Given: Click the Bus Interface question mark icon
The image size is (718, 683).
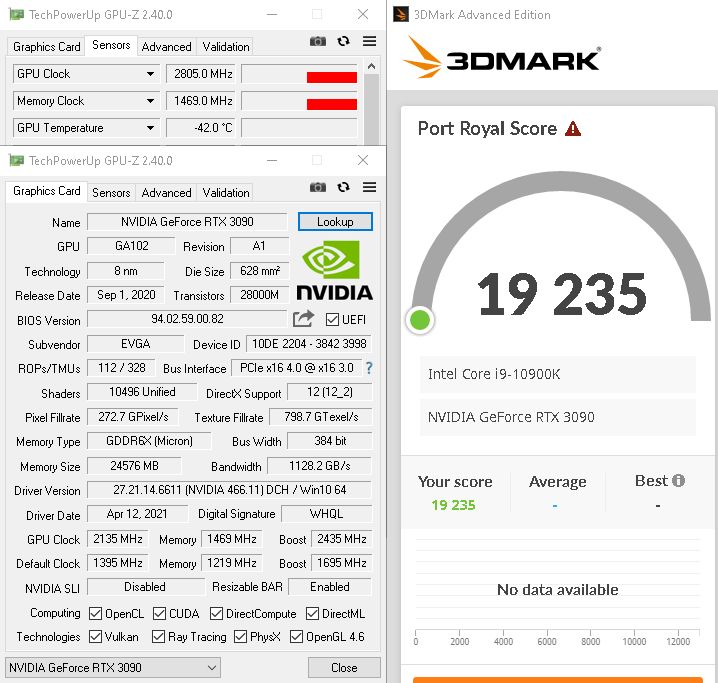Looking at the screenshot, I should 369,368.
